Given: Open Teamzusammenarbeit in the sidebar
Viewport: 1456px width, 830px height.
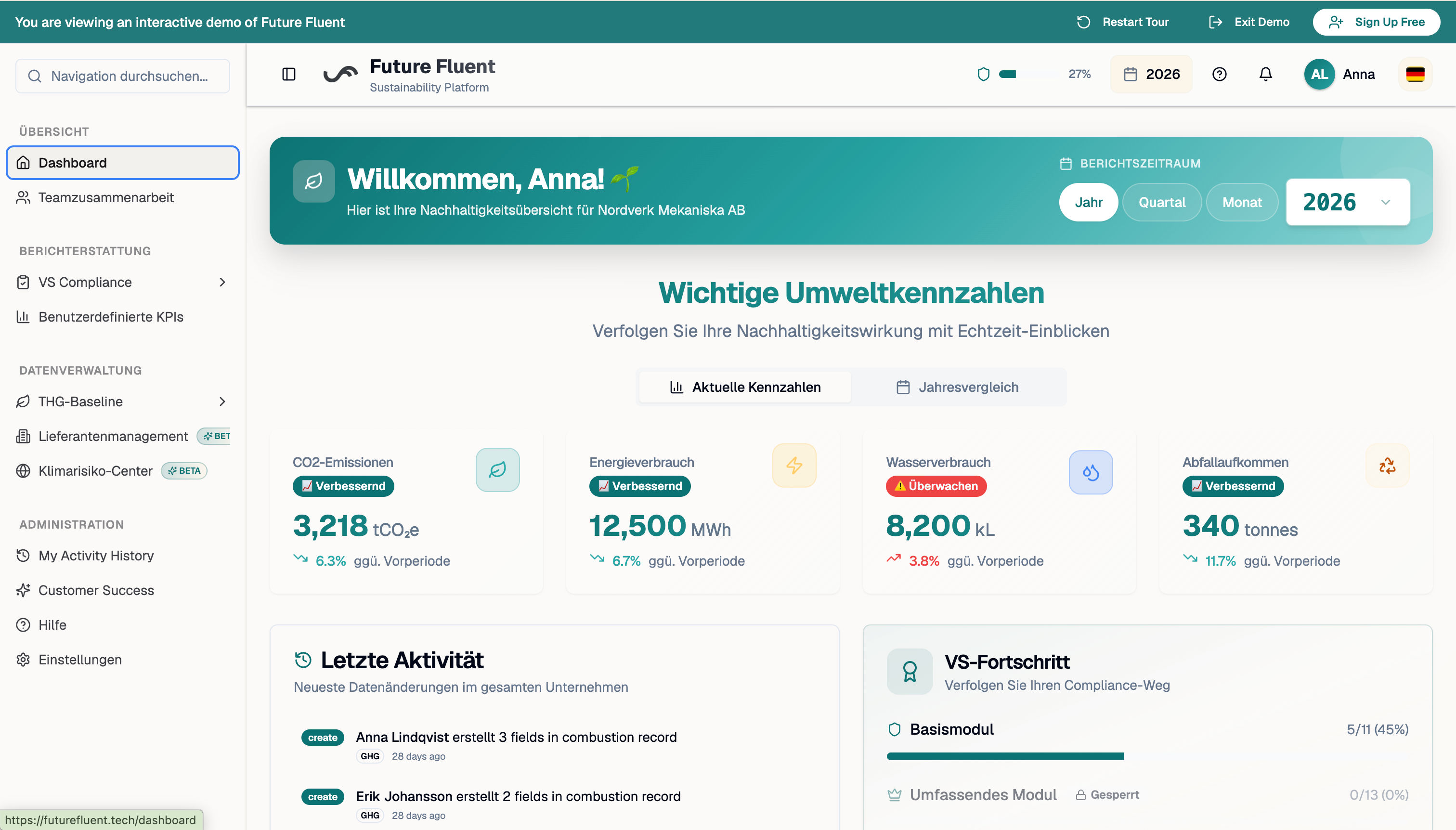Looking at the screenshot, I should [123, 197].
